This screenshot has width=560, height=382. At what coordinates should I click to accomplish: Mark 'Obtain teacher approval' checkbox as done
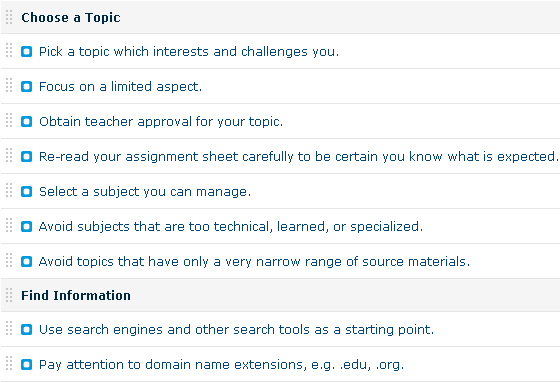(x=26, y=122)
